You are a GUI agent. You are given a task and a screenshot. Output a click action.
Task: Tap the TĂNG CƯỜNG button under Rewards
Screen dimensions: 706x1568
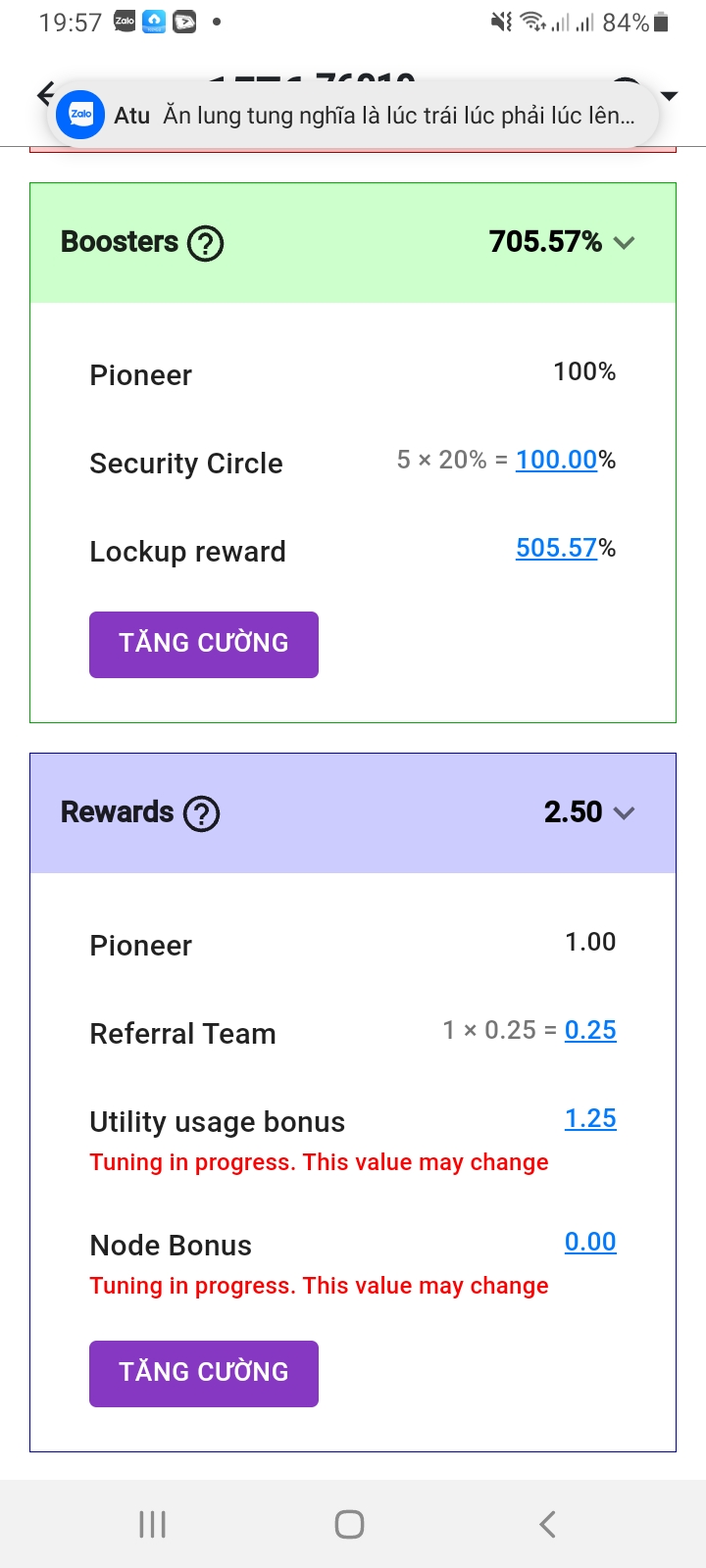pyautogui.click(x=204, y=1373)
